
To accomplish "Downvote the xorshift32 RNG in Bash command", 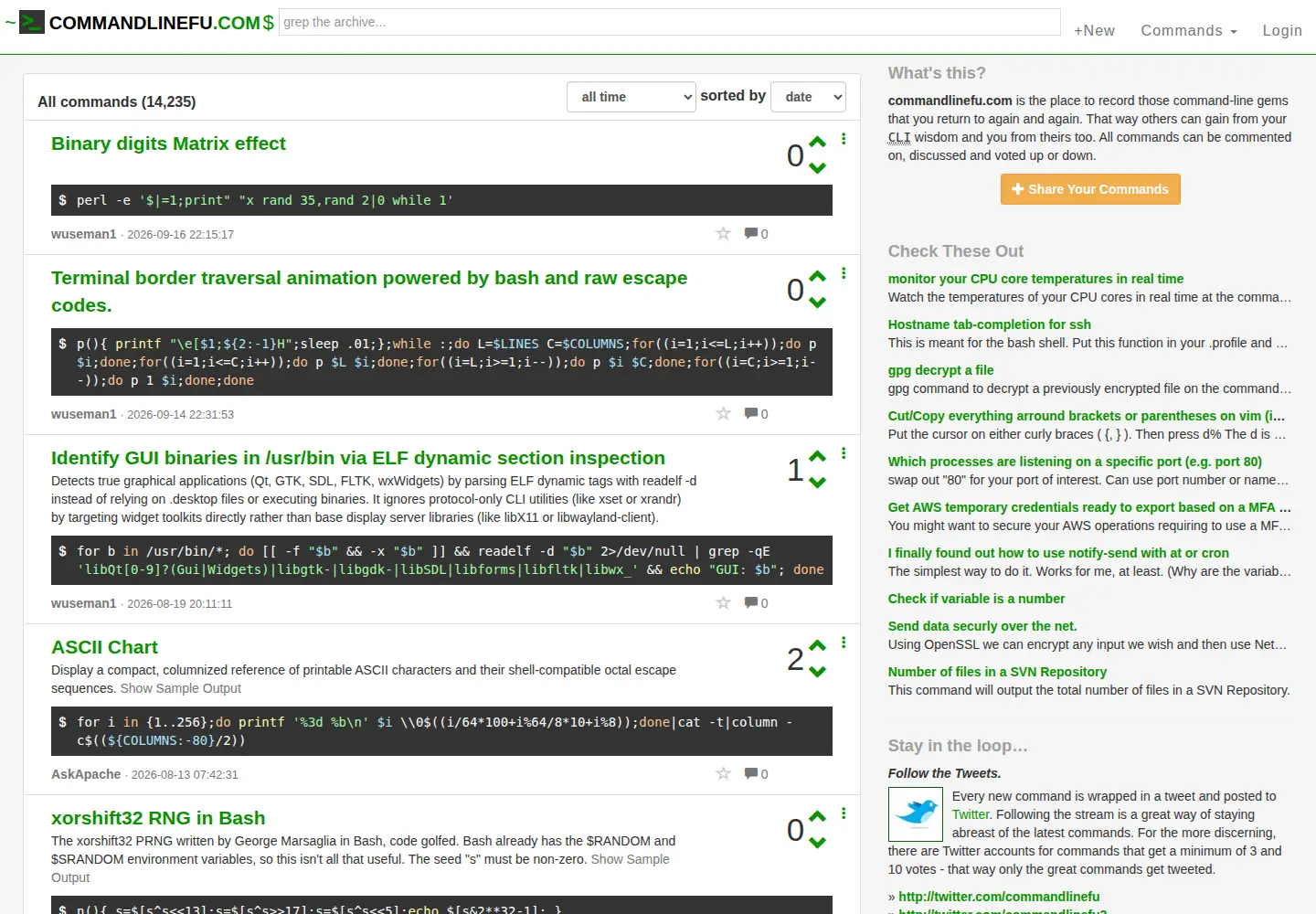I will [x=817, y=843].
